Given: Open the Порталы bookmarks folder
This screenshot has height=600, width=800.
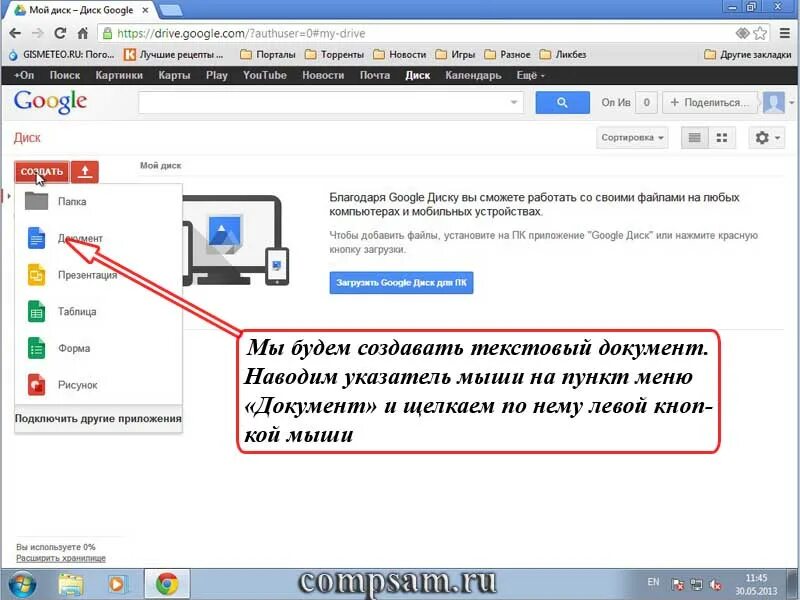Looking at the screenshot, I should click(268, 55).
